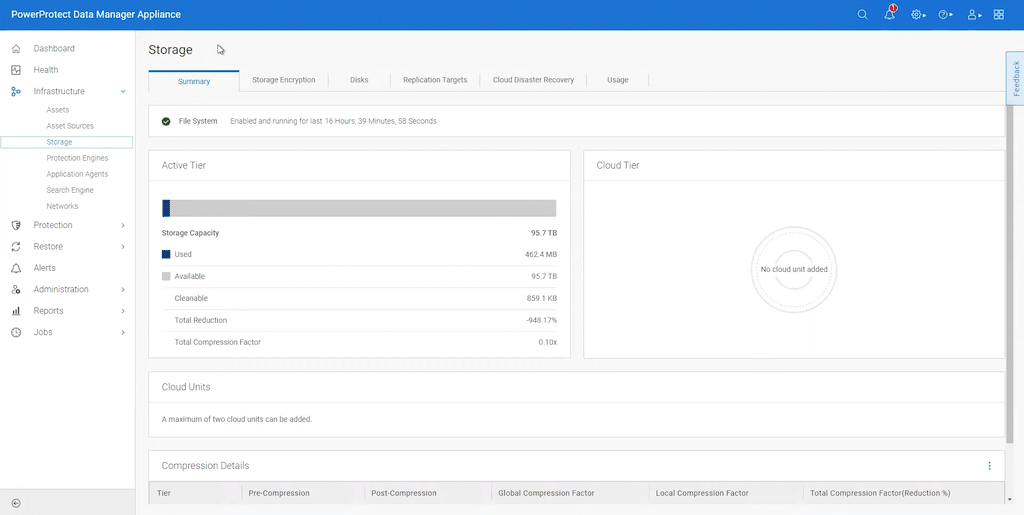The image size is (1024, 515).
Task: Open Assets under Infrastructure
Action: [x=57, y=110]
